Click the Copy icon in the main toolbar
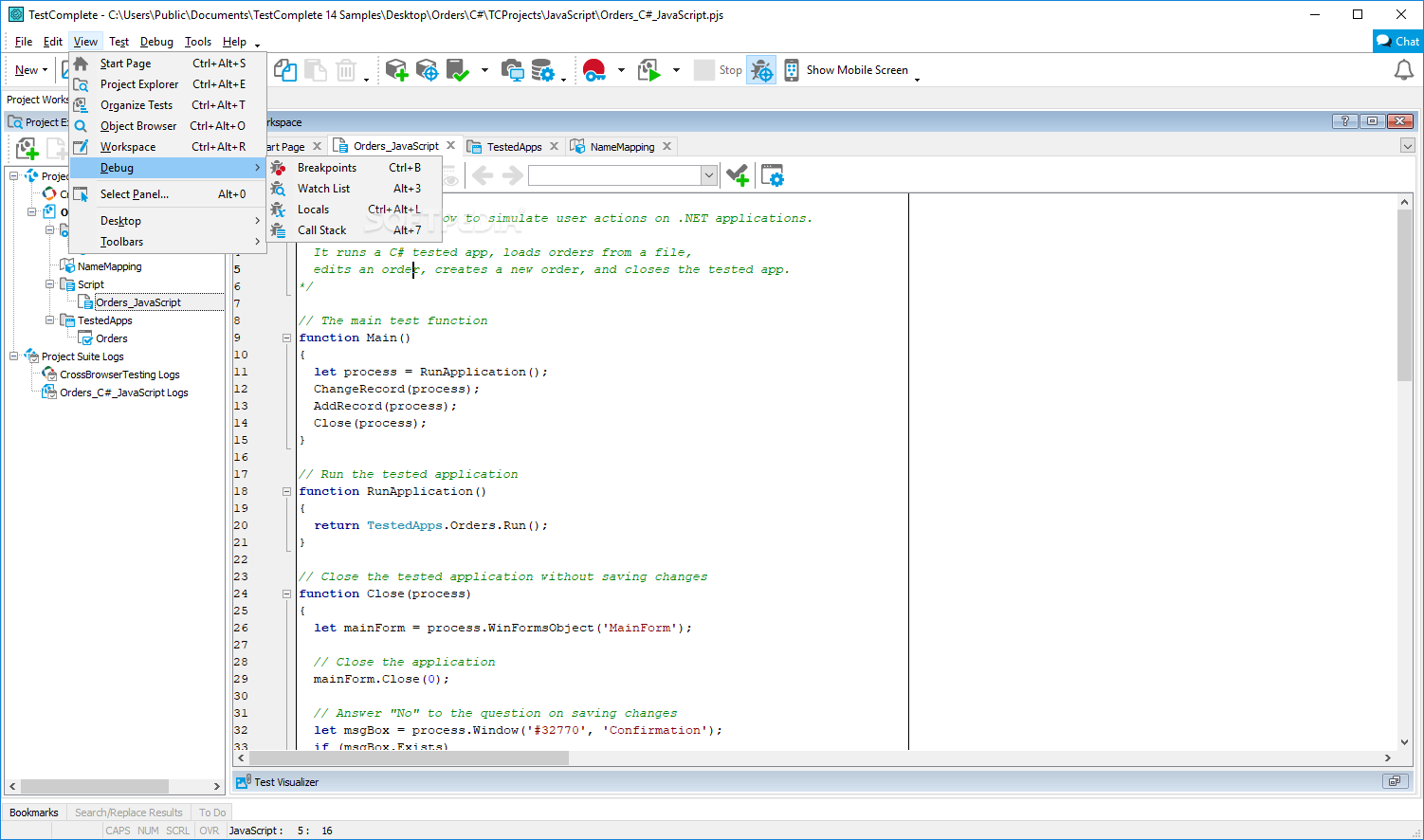 pyautogui.click(x=285, y=70)
